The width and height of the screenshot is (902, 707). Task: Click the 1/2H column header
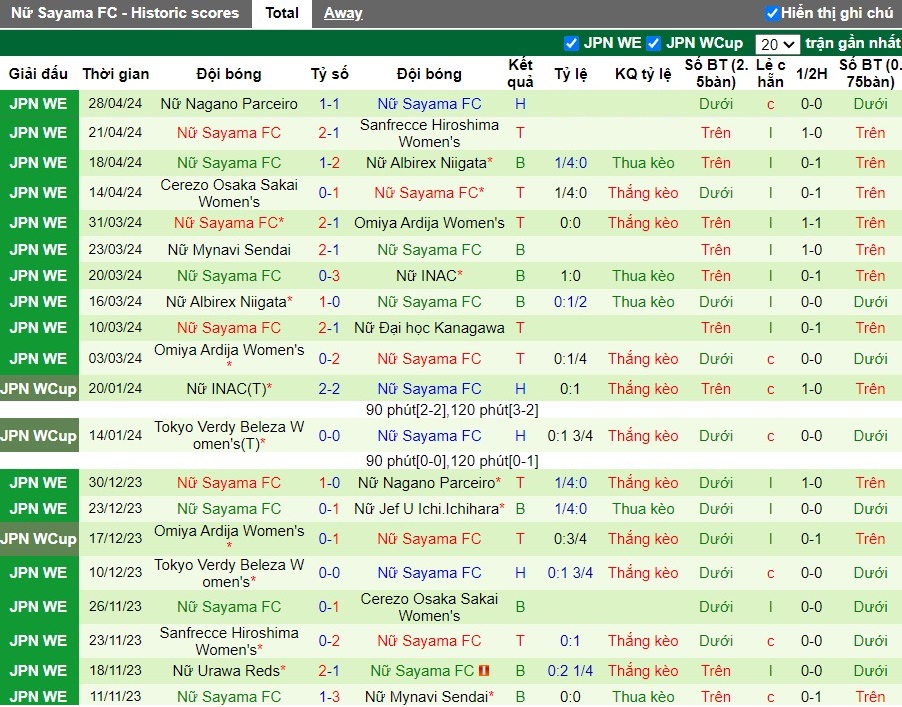[812, 74]
